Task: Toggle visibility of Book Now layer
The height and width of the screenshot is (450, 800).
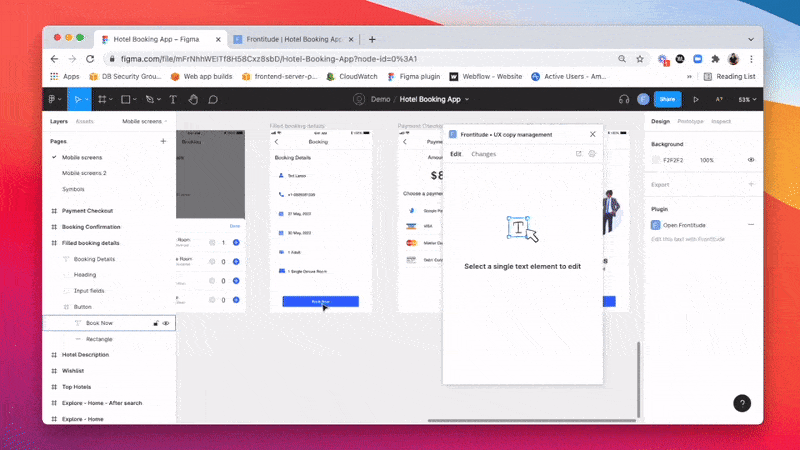Action: pyautogui.click(x=166, y=323)
